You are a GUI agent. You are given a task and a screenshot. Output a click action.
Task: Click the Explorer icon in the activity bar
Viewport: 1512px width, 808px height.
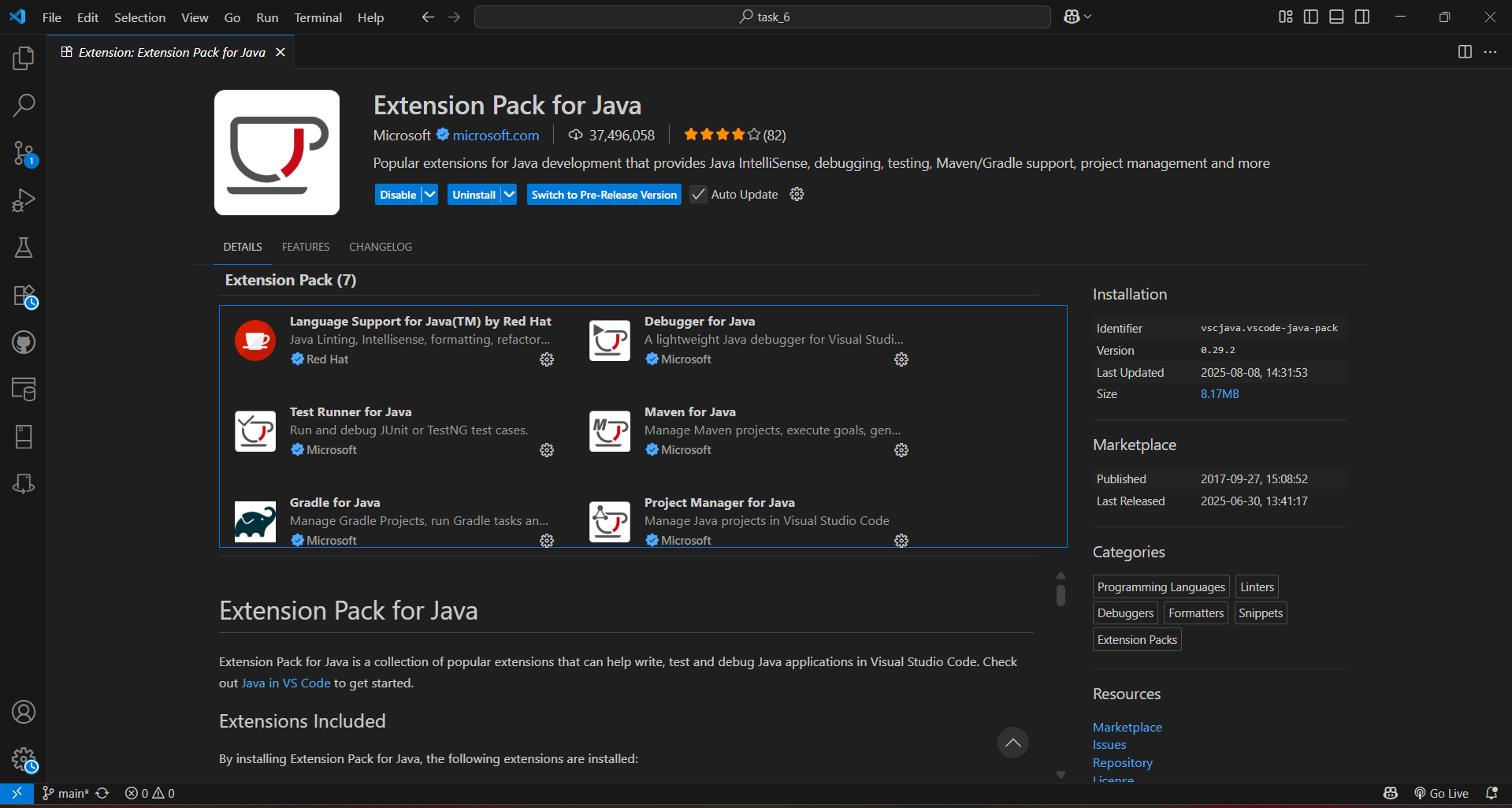[x=24, y=58]
